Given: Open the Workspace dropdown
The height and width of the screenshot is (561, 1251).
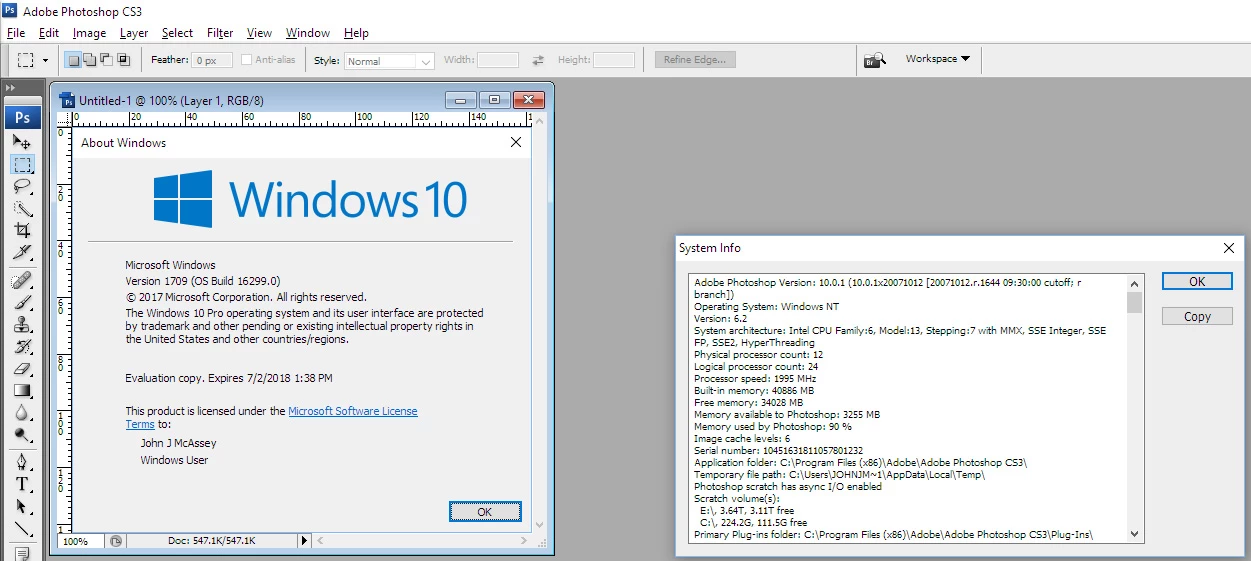Looking at the screenshot, I should point(937,59).
